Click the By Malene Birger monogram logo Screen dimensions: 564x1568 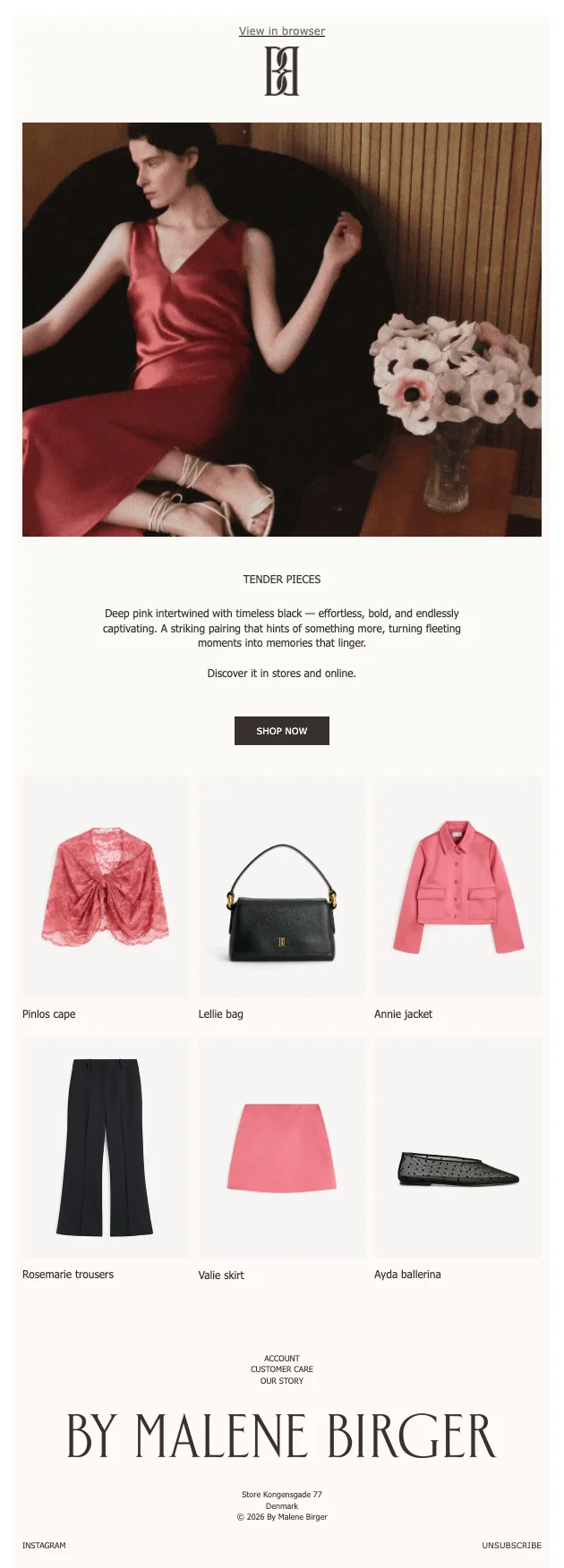(x=282, y=72)
